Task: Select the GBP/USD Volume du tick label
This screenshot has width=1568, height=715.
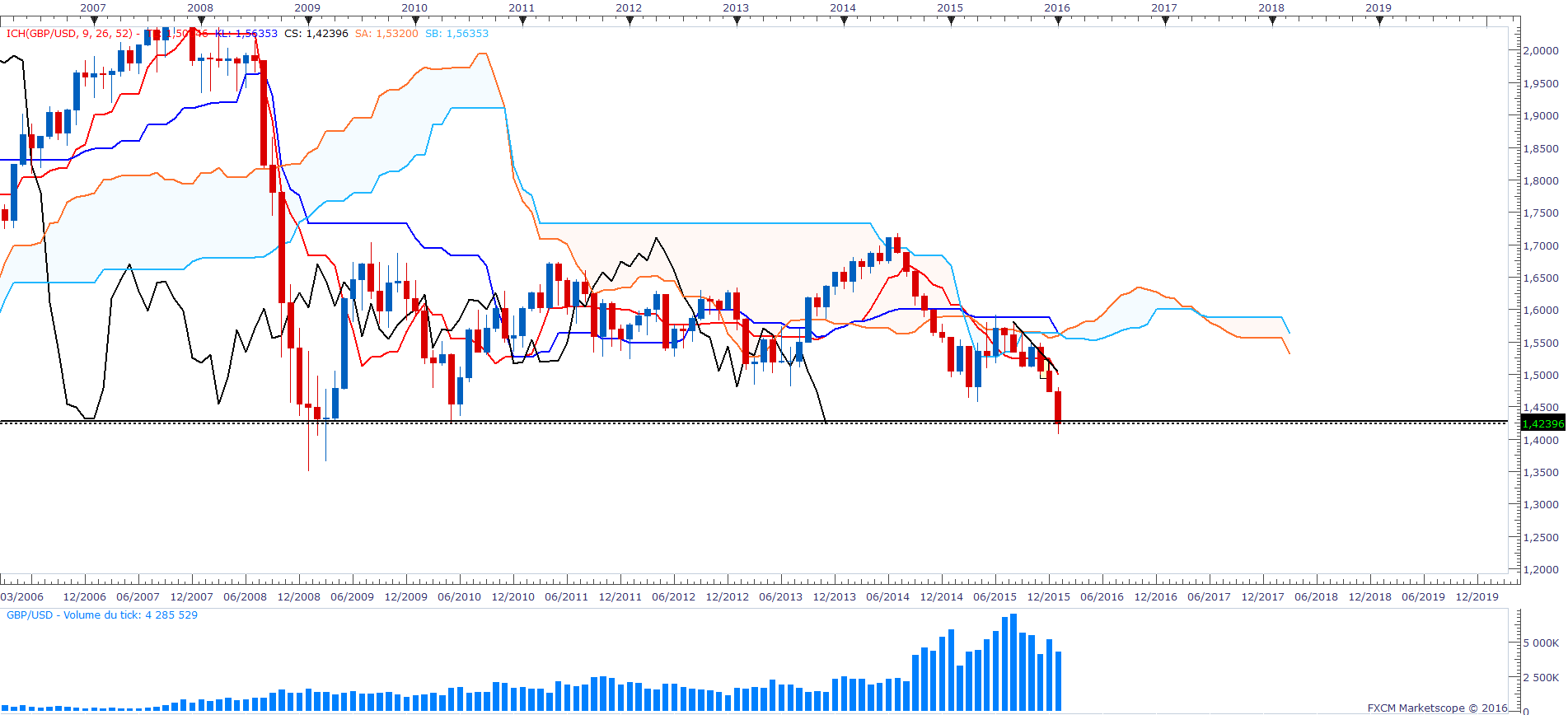Action: pos(102,615)
